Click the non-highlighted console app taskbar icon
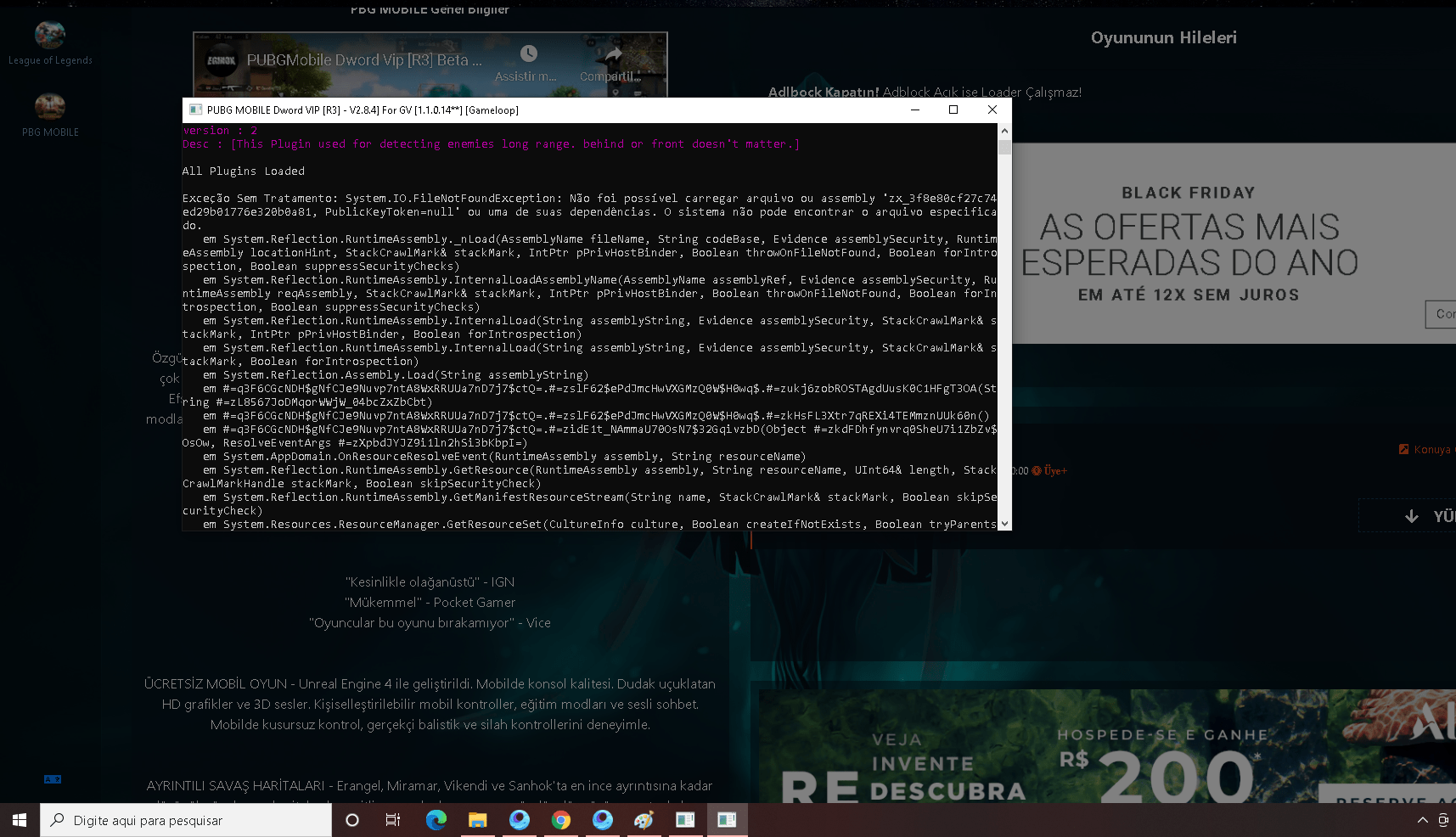The width and height of the screenshot is (1456, 837). pos(686,820)
